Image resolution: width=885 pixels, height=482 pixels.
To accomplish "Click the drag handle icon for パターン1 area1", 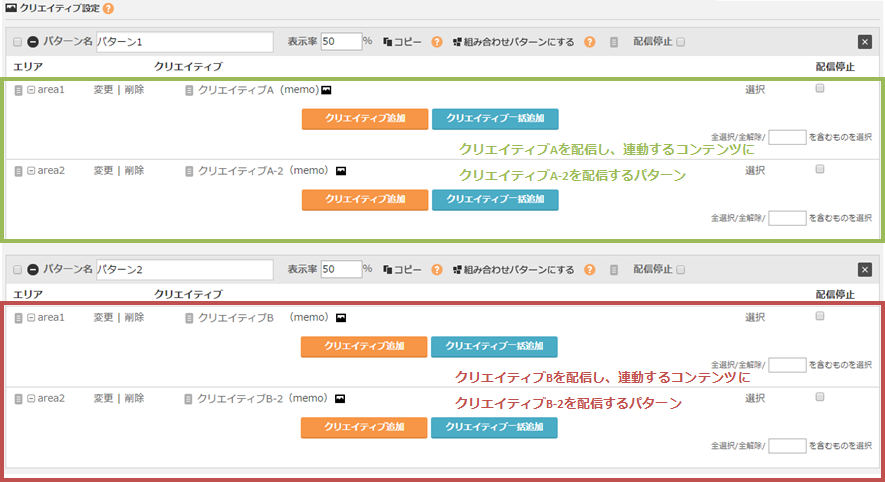I will pyautogui.click(x=18, y=90).
